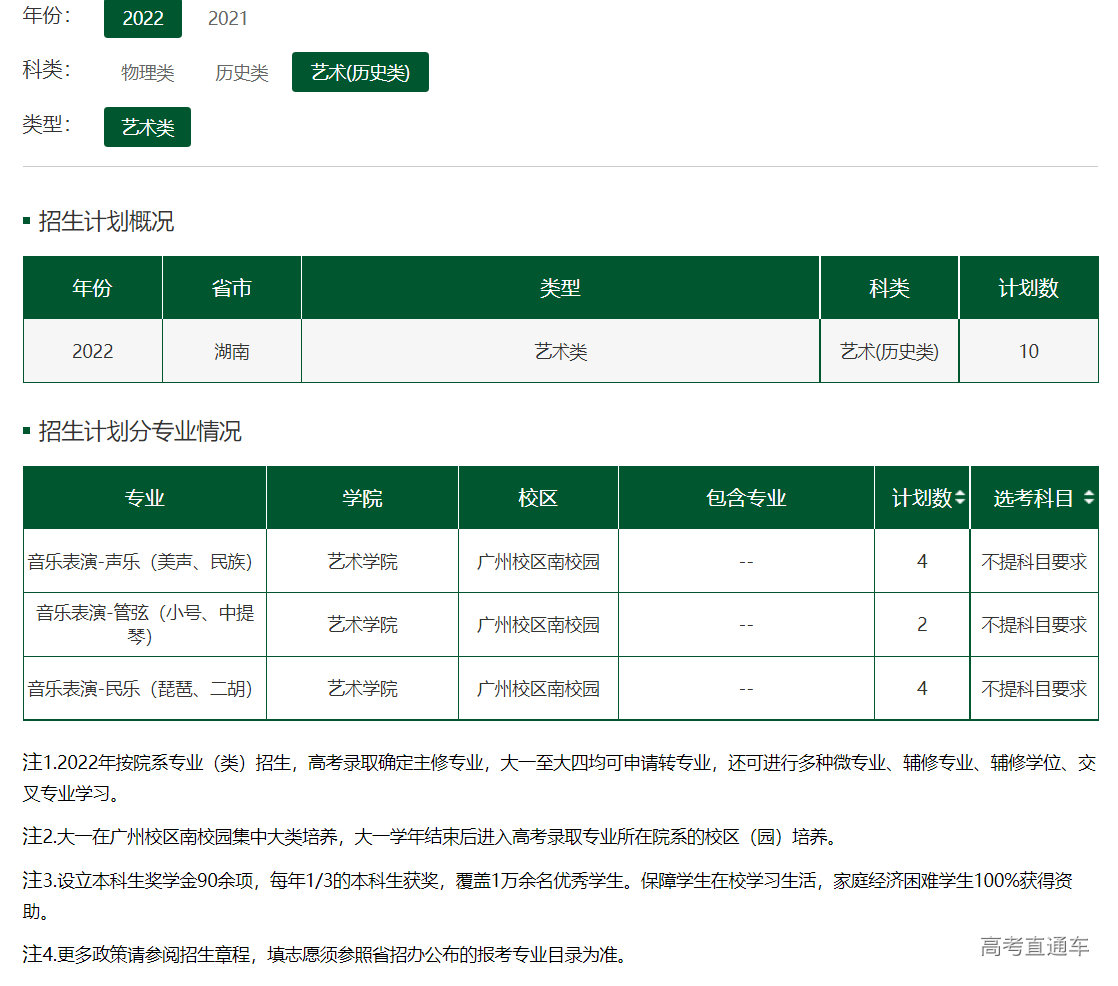Select the 2021 year filter
The width and height of the screenshot is (1118, 986).
228,18
